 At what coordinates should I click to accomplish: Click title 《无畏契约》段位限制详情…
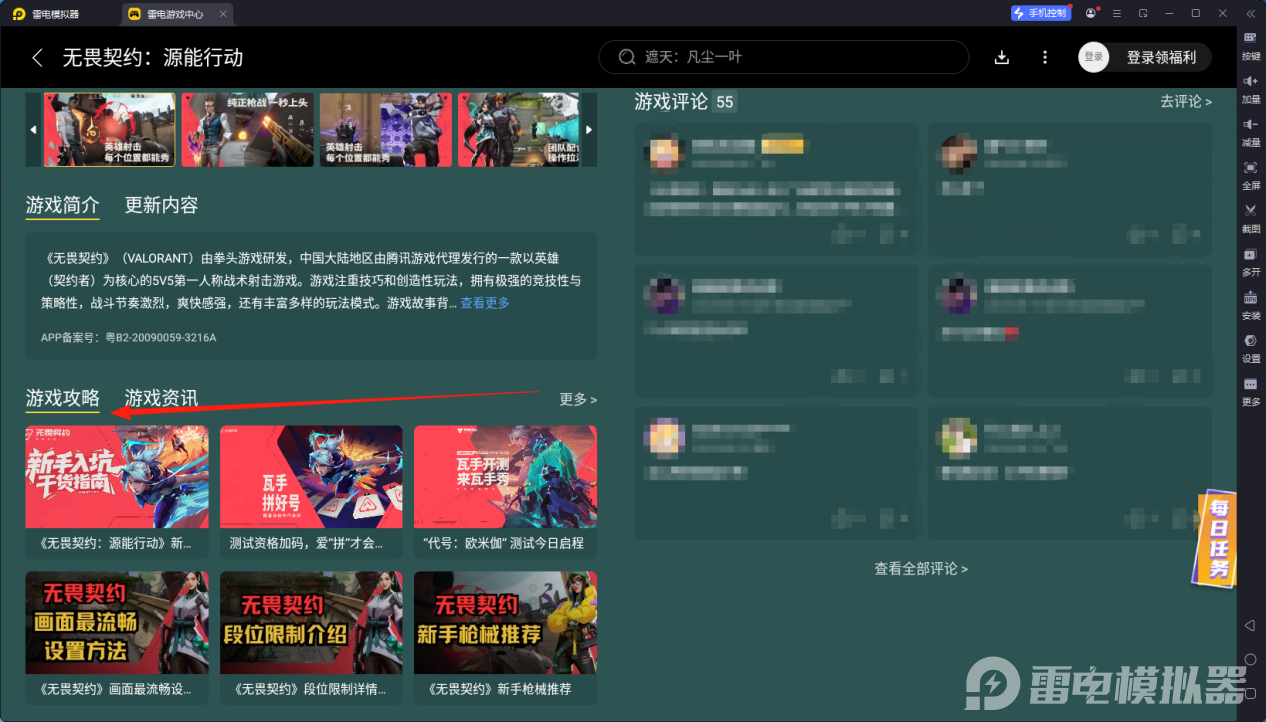point(307,689)
